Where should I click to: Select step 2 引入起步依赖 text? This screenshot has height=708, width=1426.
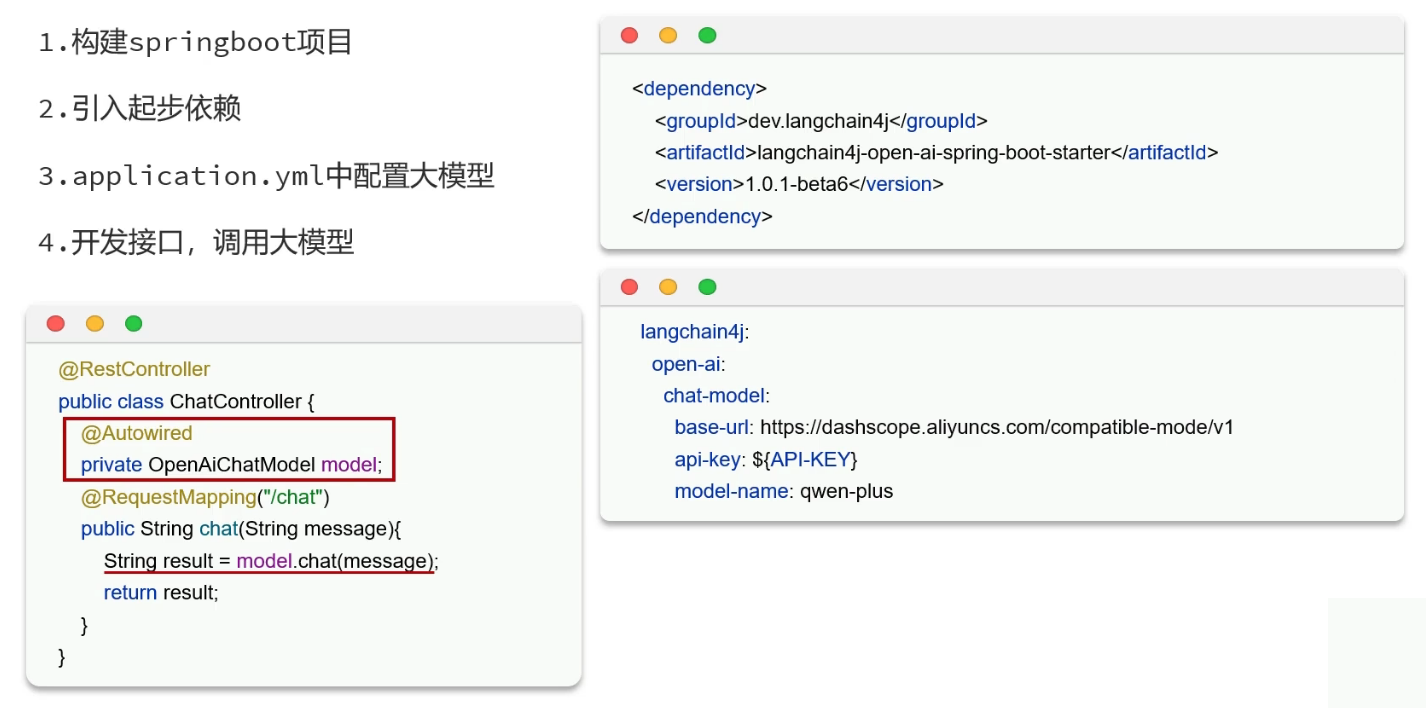[x=140, y=108]
